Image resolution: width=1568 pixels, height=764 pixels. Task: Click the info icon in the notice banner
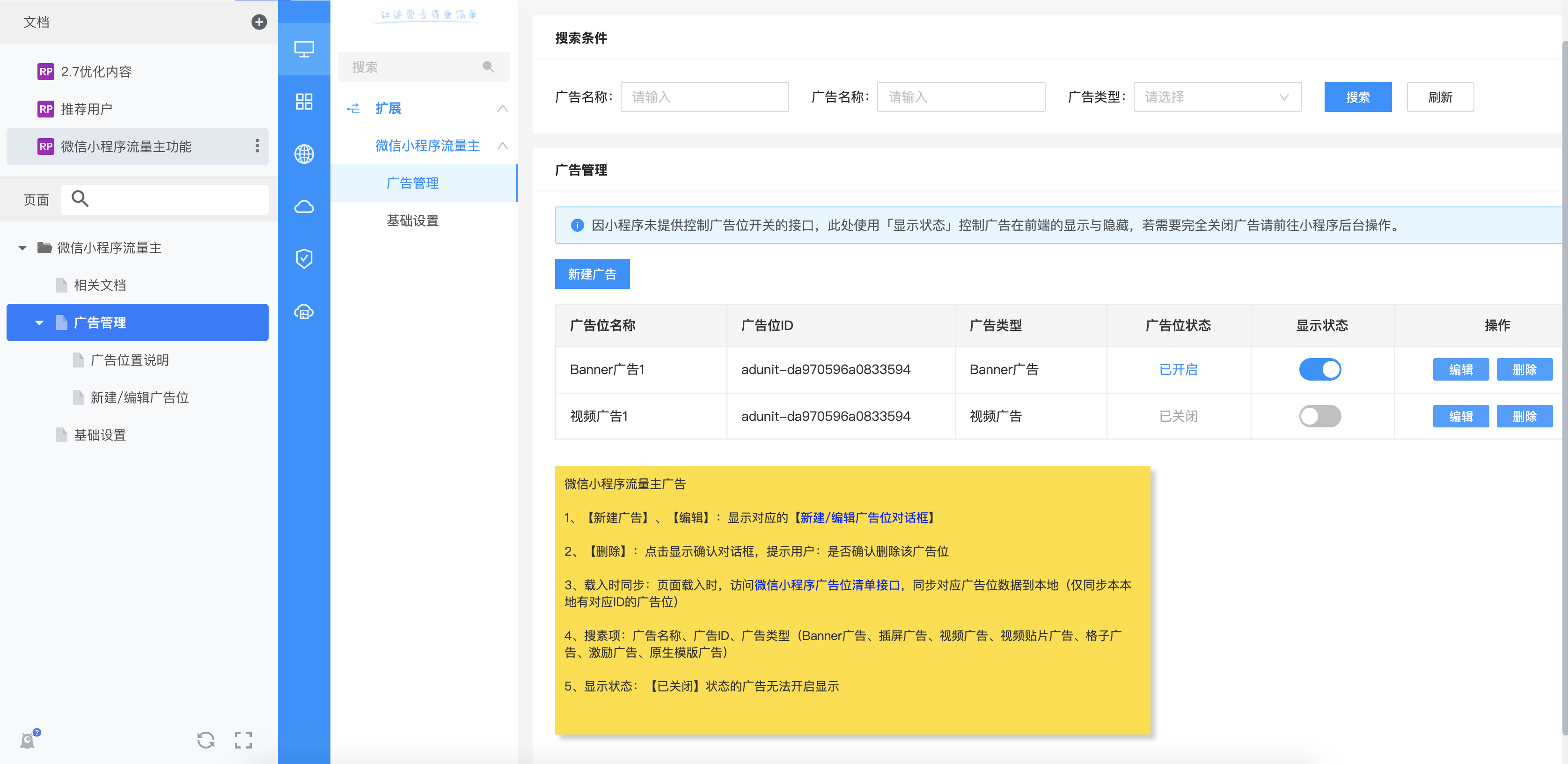tap(577, 225)
